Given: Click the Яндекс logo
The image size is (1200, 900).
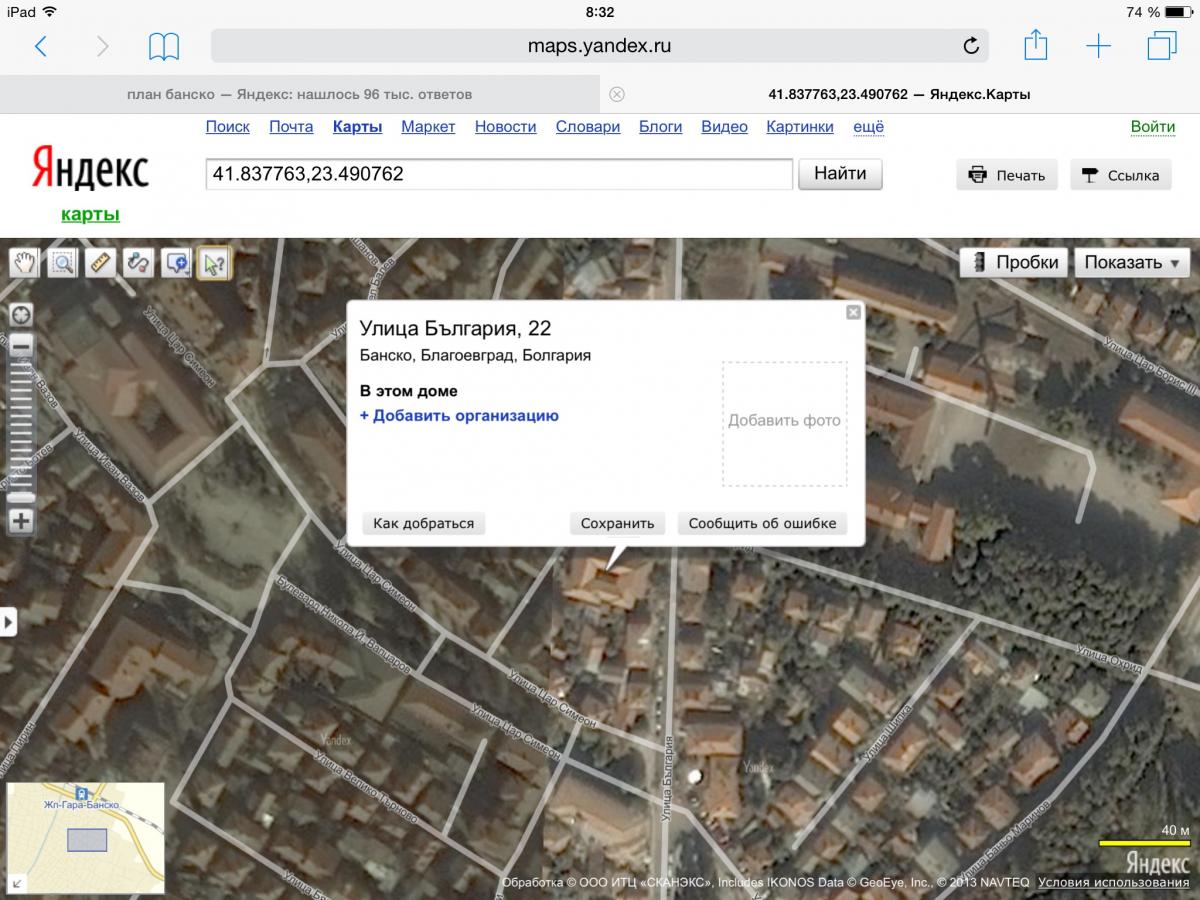Looking at the screenshot, I should tap(90, 168).
